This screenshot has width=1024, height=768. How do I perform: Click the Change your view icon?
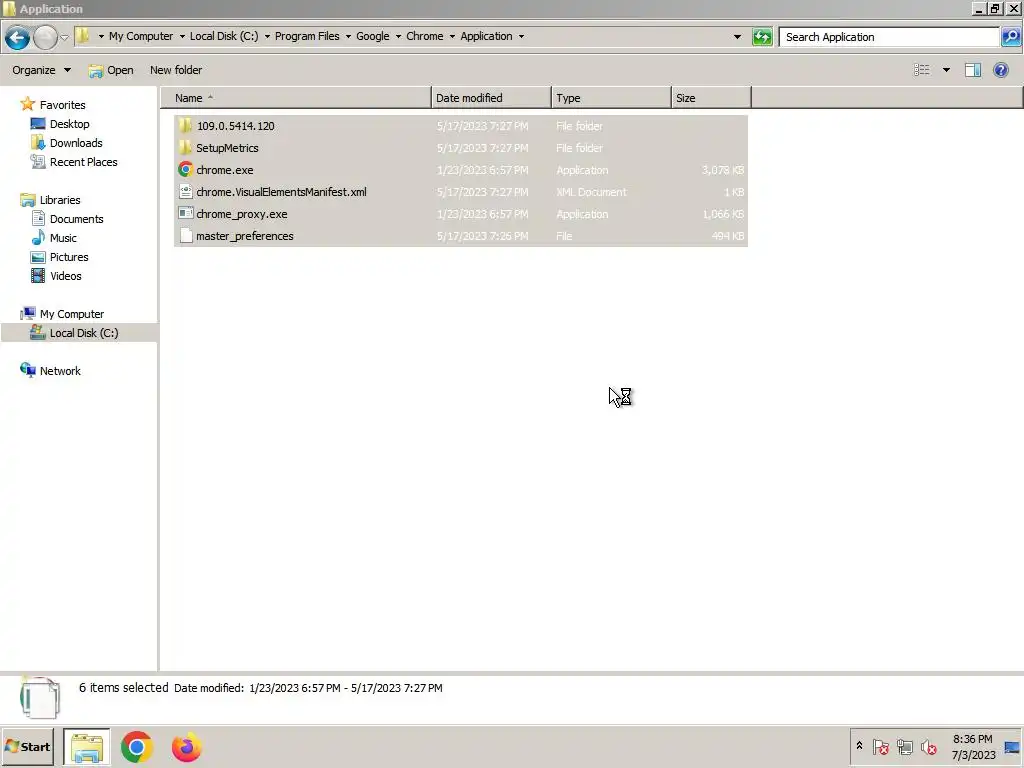point(921,70)
